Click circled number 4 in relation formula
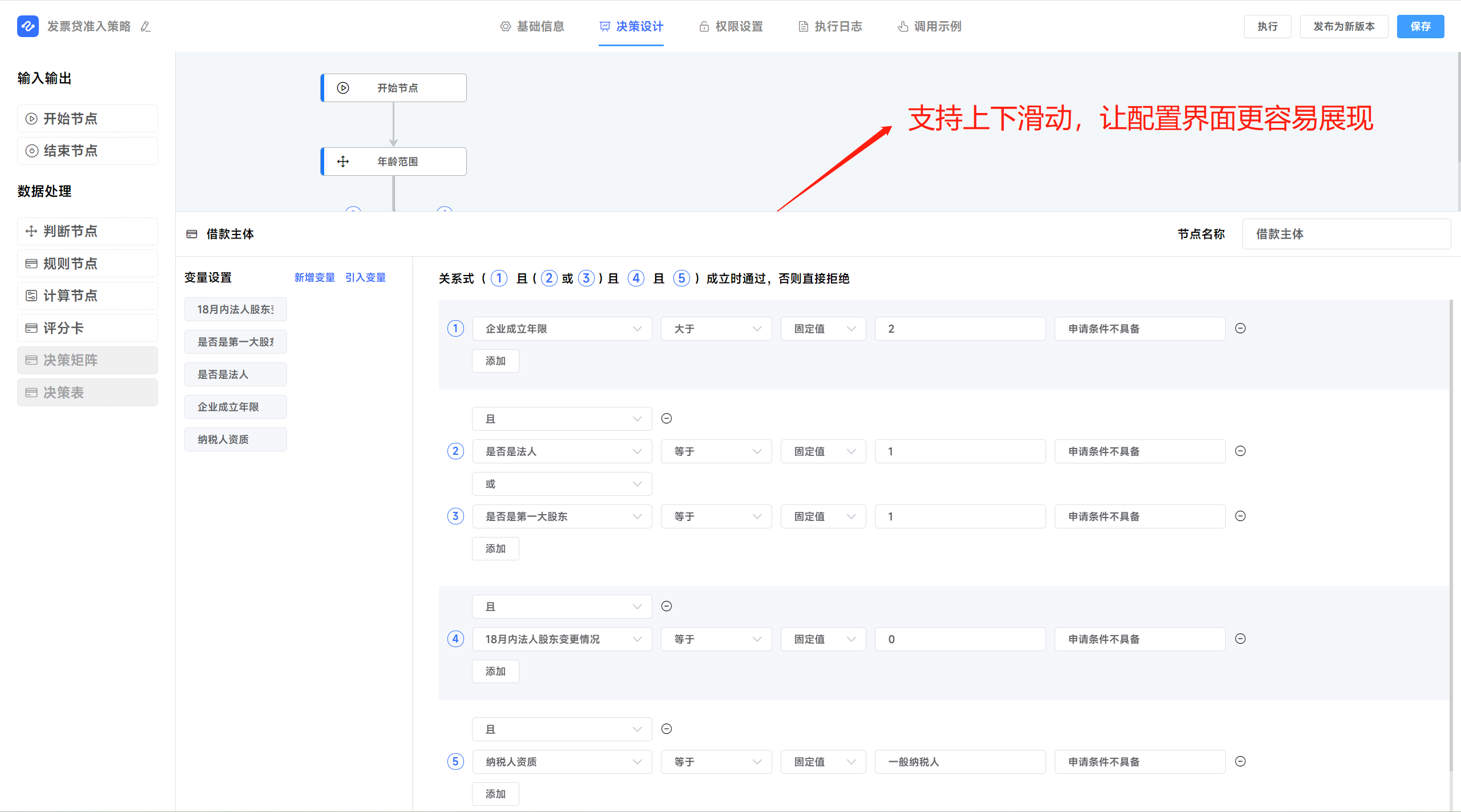The image size is (1461, 812). [636, 278]
